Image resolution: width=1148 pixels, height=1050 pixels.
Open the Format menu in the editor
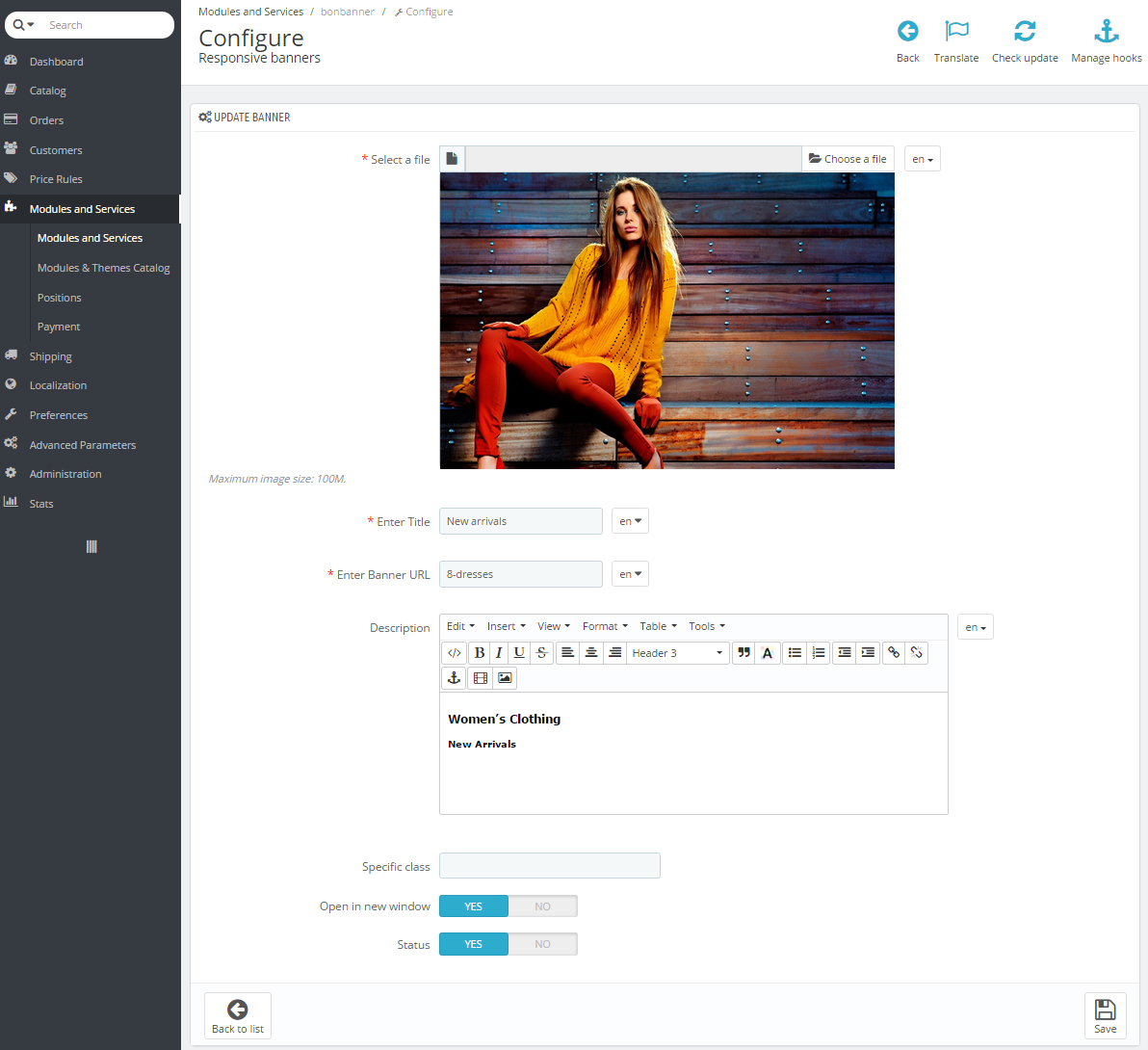point(605,625)
